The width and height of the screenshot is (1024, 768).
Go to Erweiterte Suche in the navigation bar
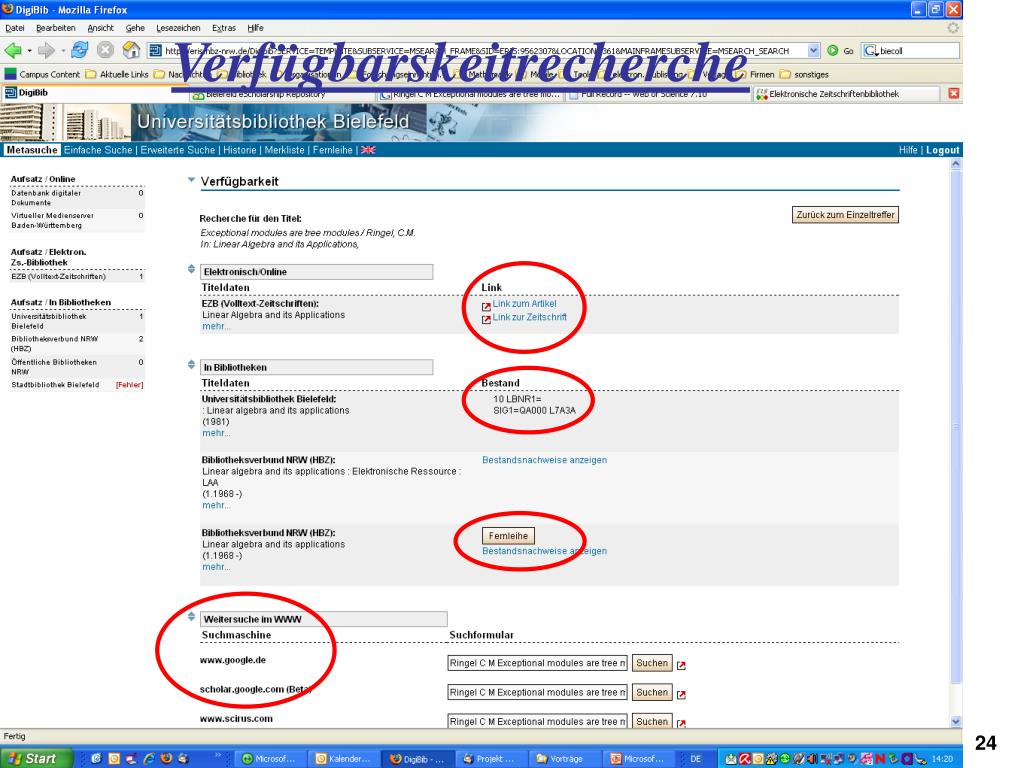(178, 150)
